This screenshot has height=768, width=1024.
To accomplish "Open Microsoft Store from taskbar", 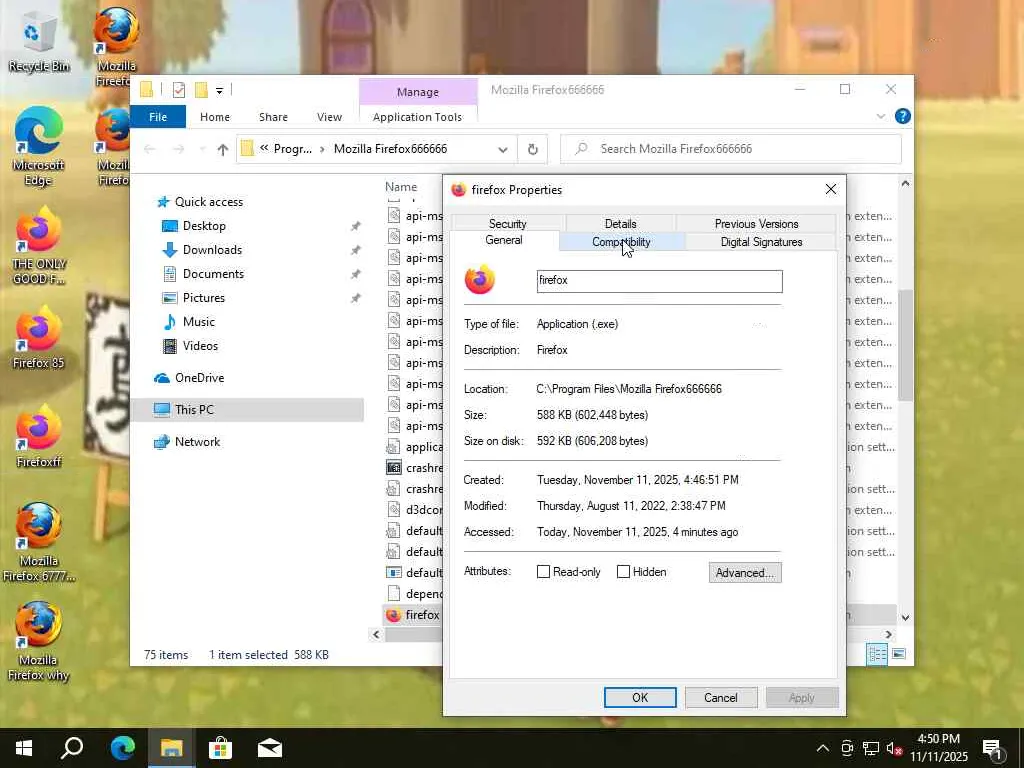I will pyautogui.click(x=220, y=748).
